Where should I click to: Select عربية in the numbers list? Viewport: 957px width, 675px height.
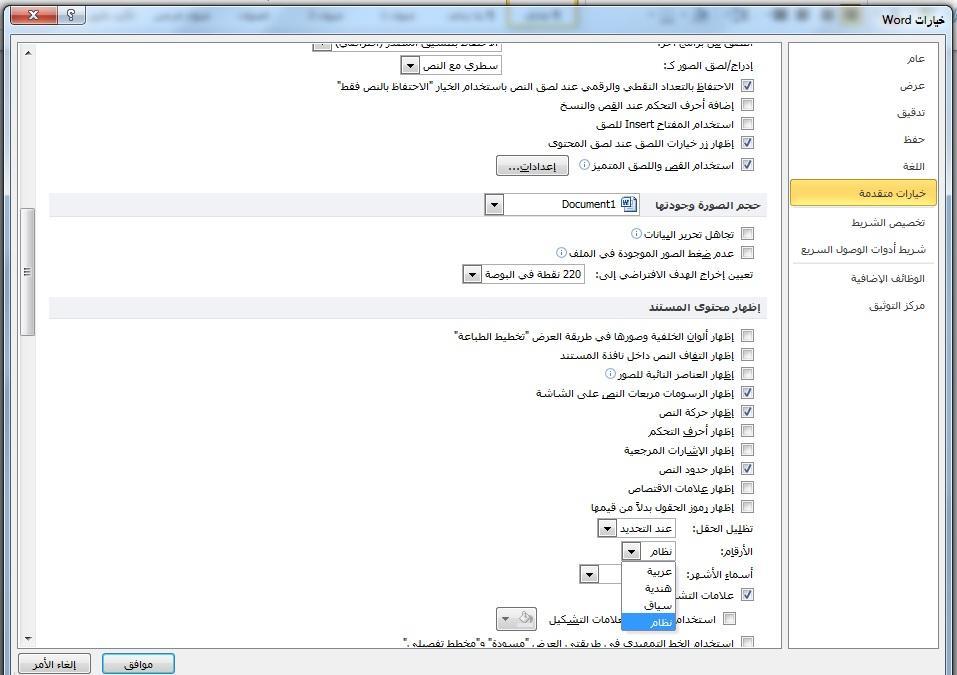648,571
